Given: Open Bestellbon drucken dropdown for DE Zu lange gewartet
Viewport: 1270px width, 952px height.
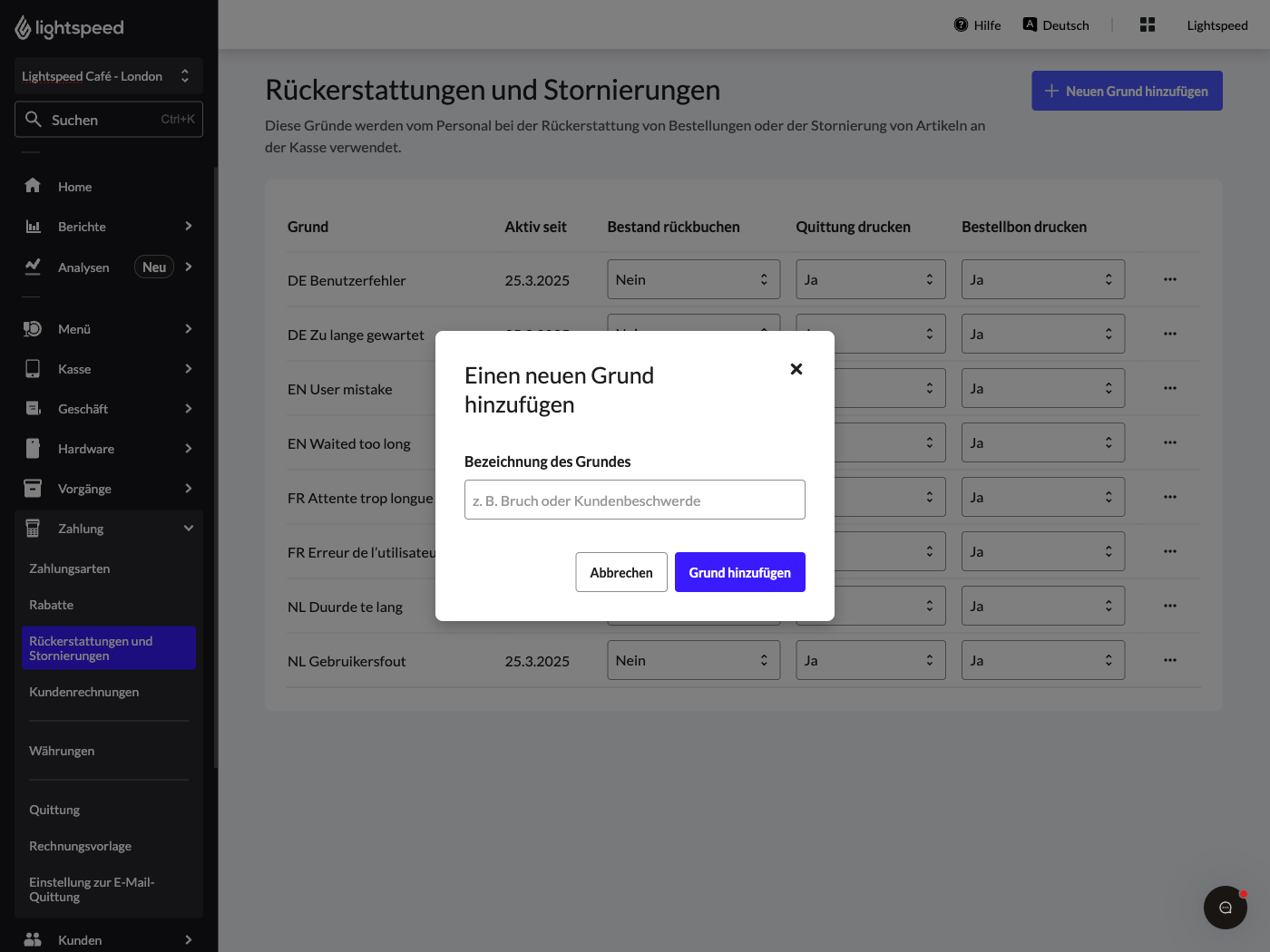Looking at the screenshot, I should coord(1043,334).
